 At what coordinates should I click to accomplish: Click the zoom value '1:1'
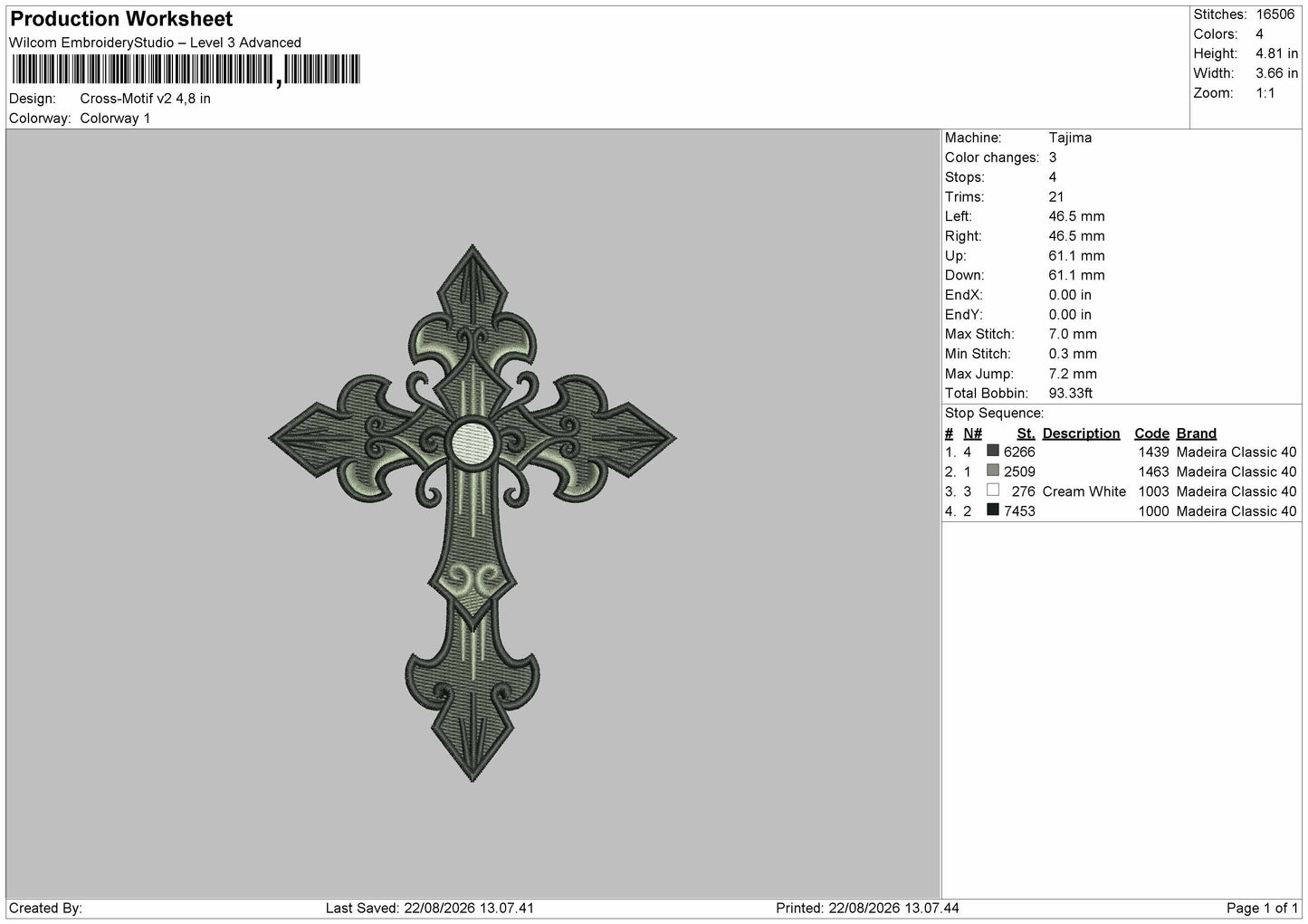click(x=1265, y=93)
